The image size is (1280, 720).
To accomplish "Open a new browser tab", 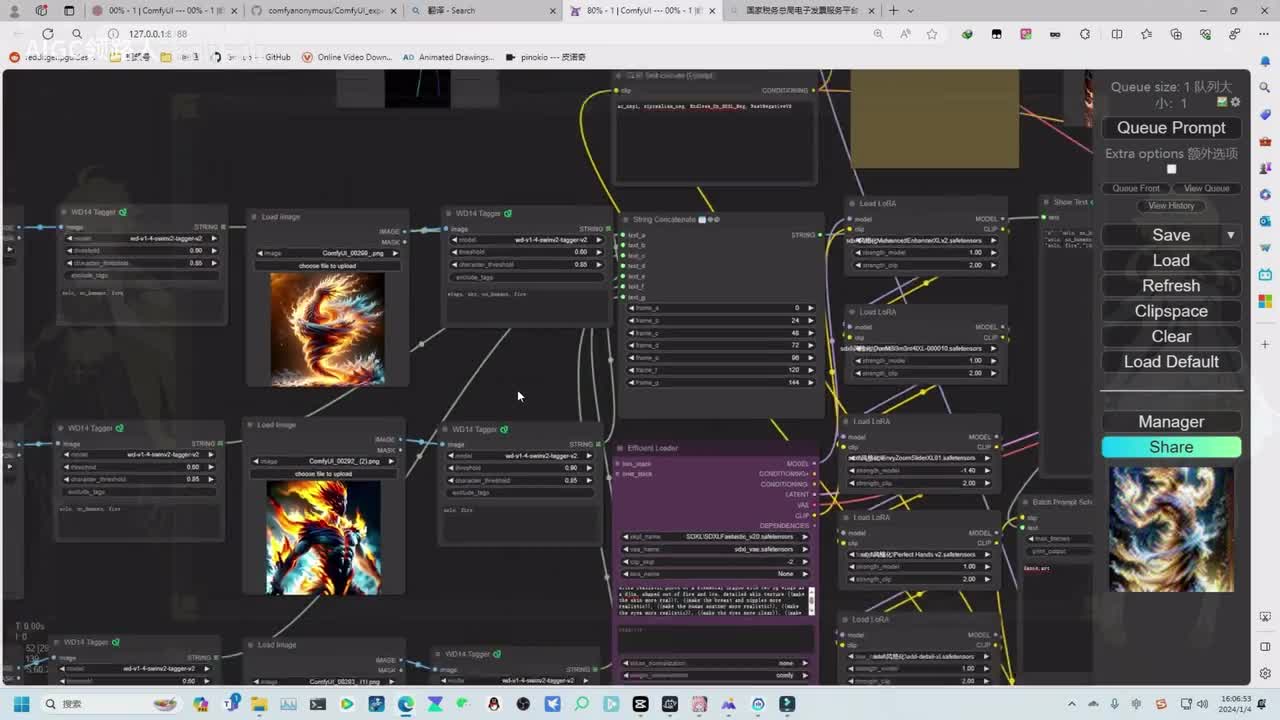I will [x=893, y=11].
